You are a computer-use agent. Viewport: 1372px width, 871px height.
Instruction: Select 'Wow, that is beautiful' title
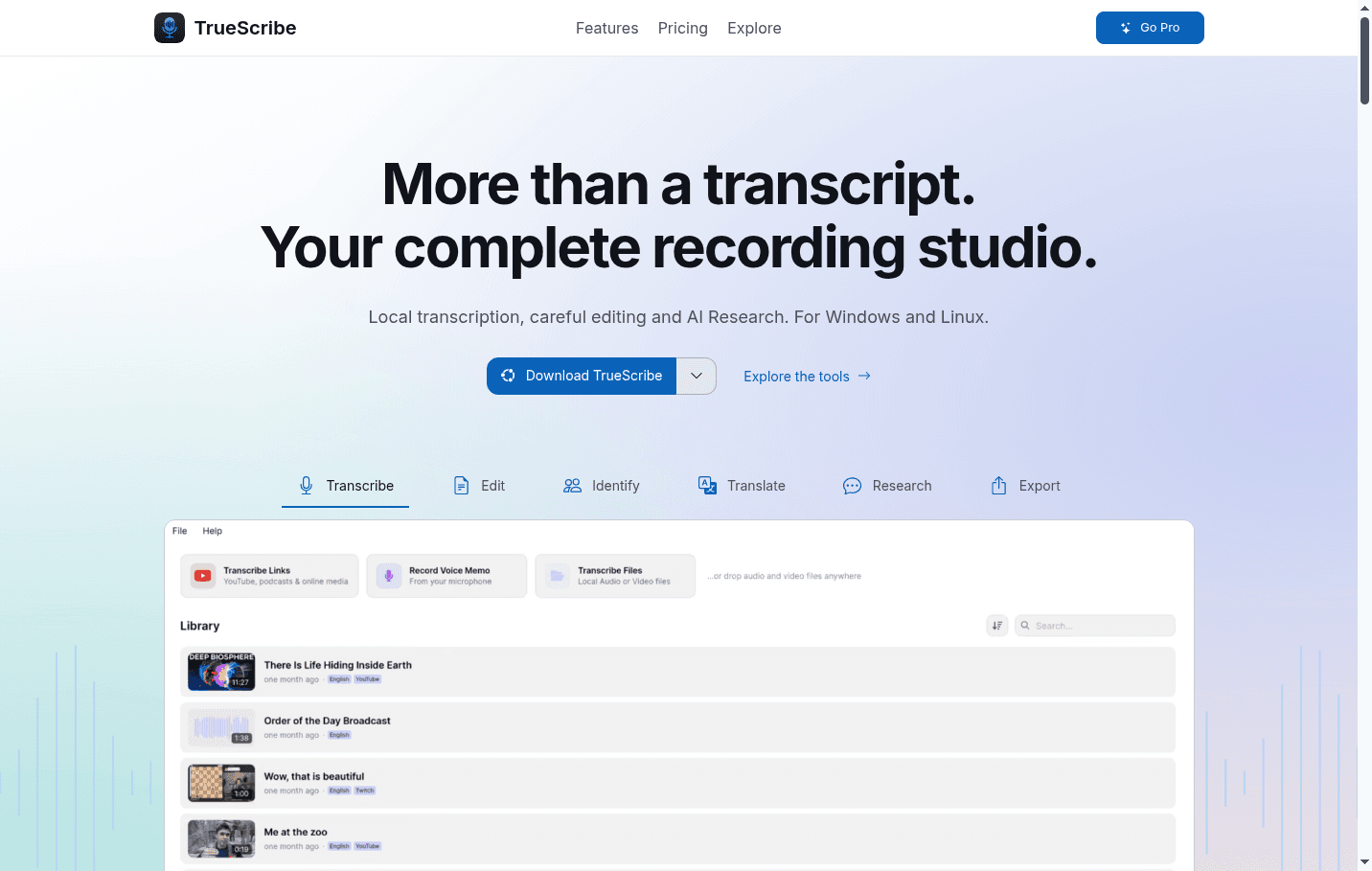pos(314,776)
